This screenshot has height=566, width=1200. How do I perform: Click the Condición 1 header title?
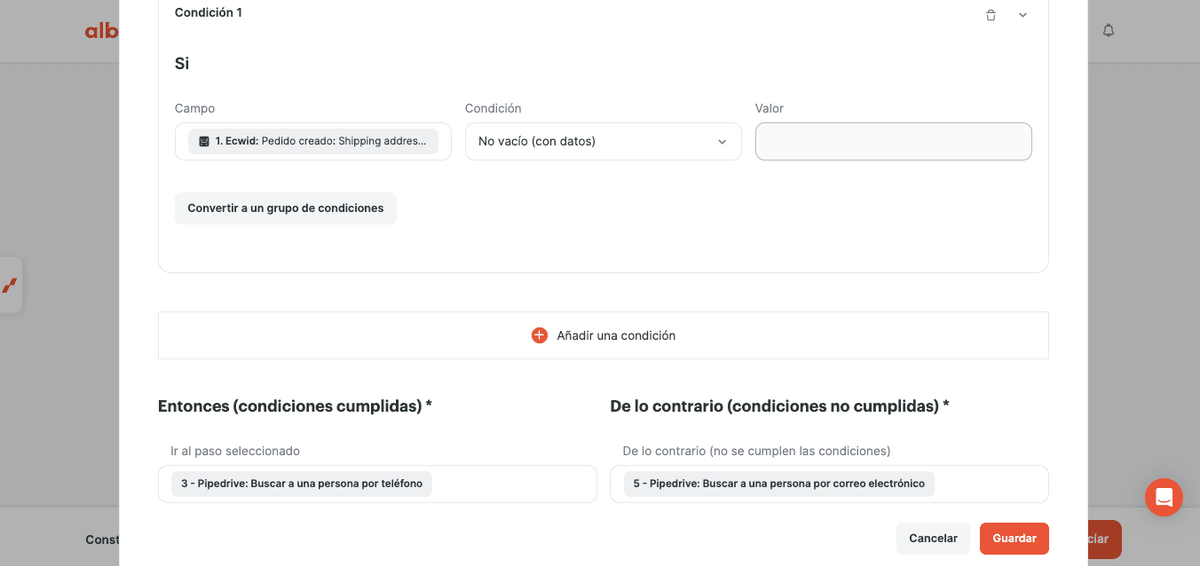pyautogui.click(x=208, y=13)
